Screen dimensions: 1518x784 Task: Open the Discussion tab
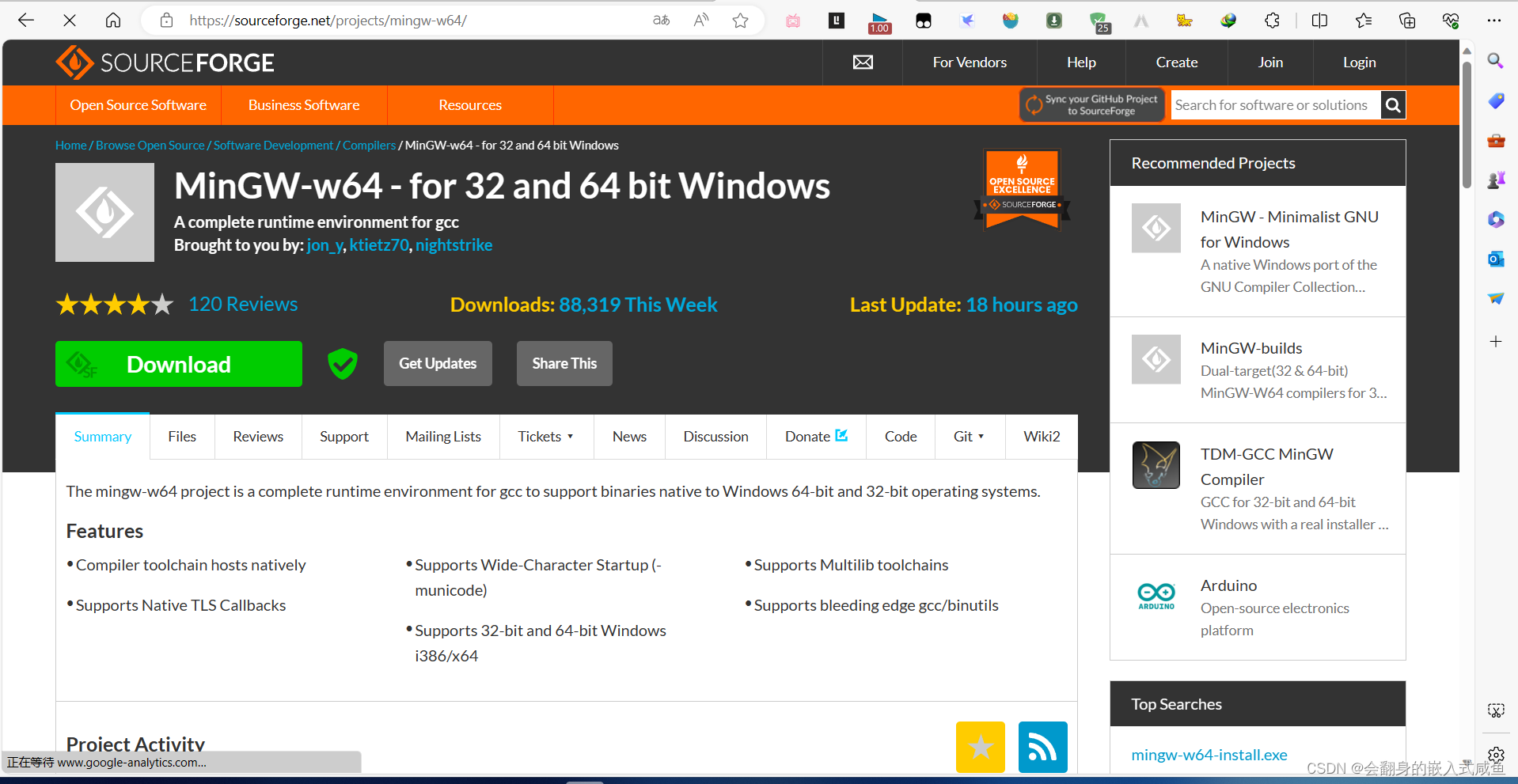(715, 437)
